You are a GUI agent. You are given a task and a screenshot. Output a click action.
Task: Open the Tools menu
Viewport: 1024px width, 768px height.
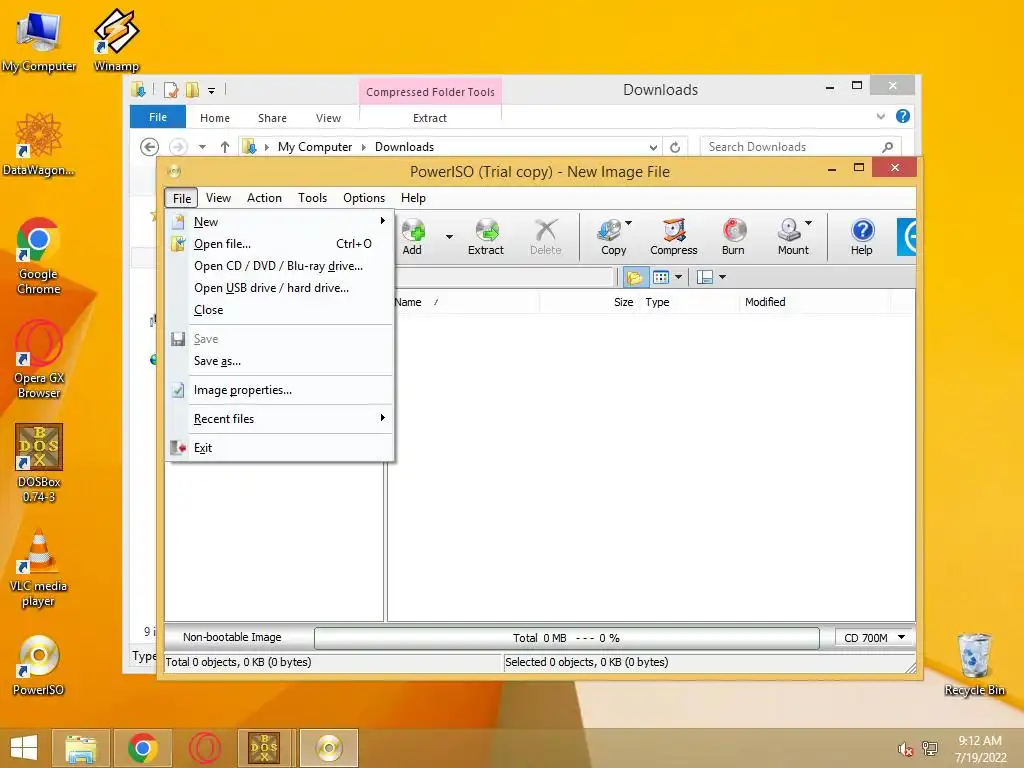click(x=312, y=198)
